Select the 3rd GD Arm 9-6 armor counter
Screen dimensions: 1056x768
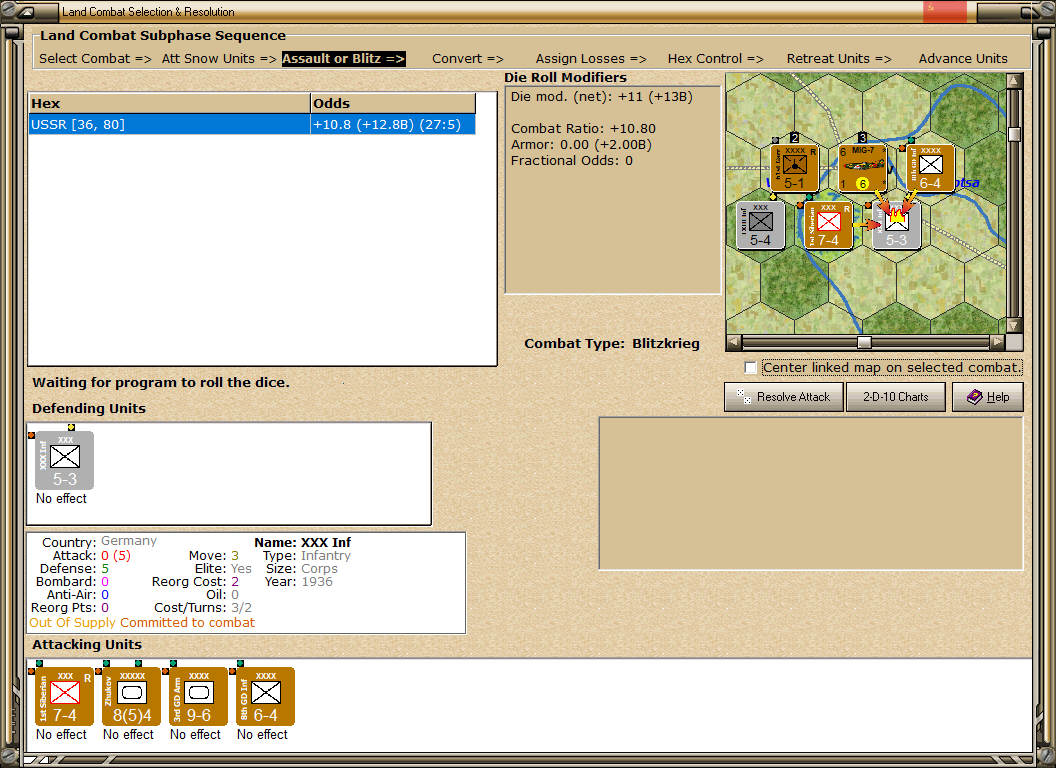tap(196, 697)
